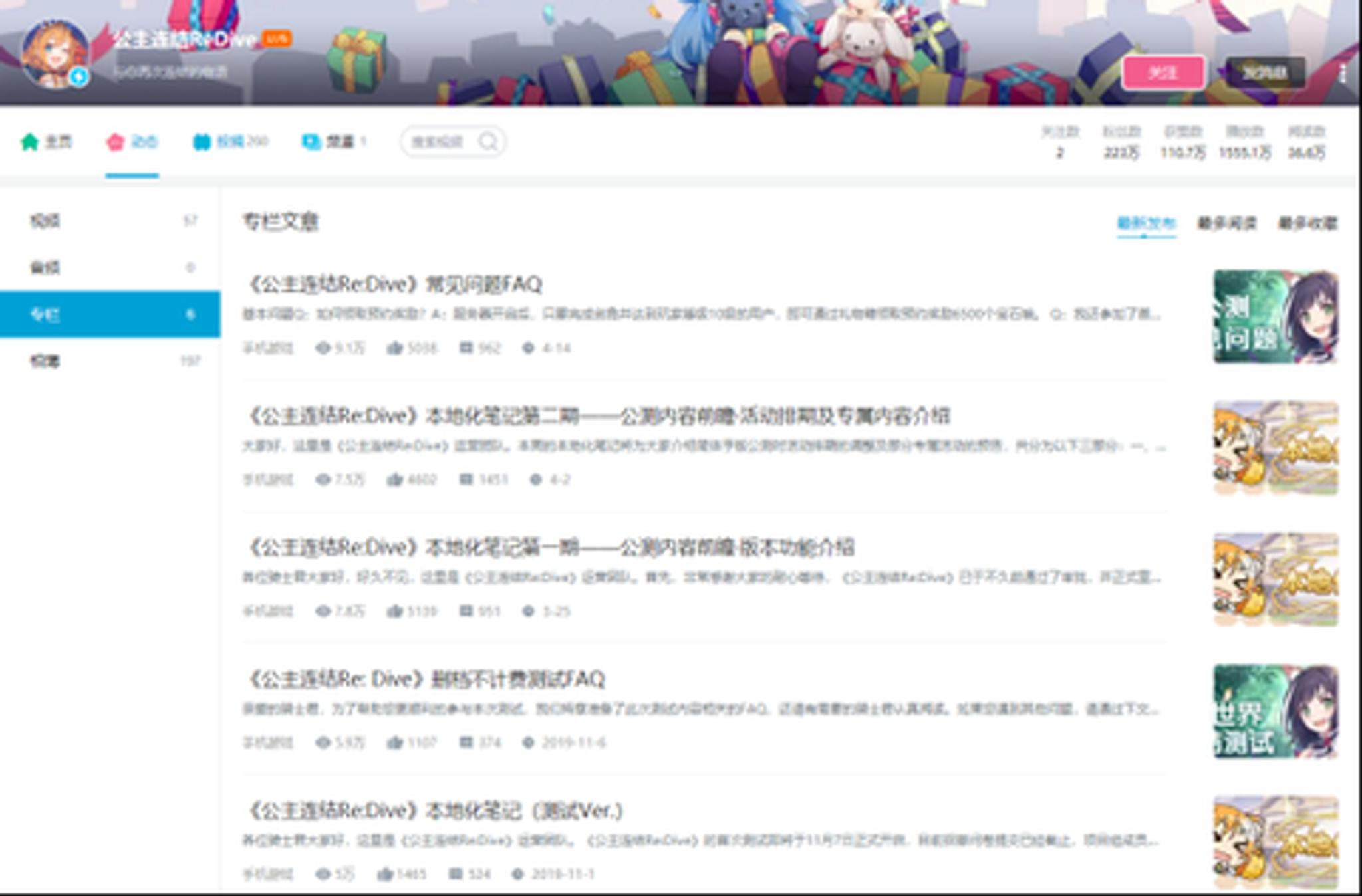Open the 本地化笔记第二期 article title
Viewport: 1362px width, 896px height.
[x=598, y=416]
